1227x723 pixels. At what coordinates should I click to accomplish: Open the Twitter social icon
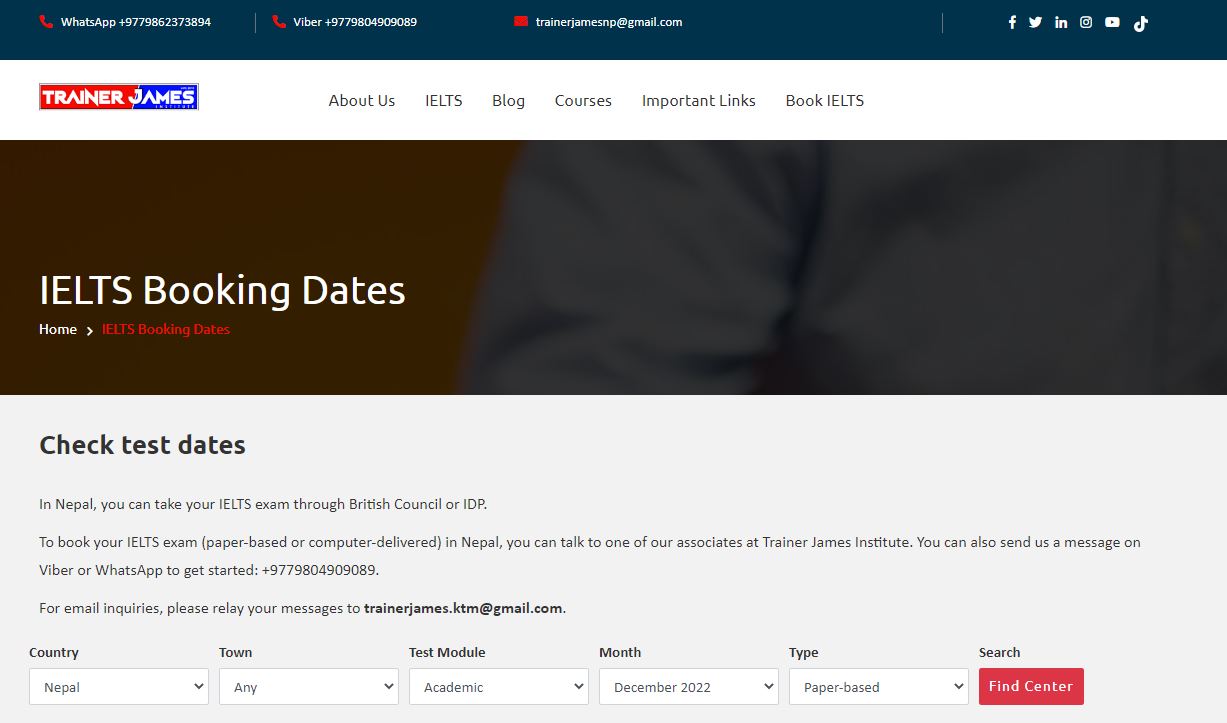(x=1035, y=22)
